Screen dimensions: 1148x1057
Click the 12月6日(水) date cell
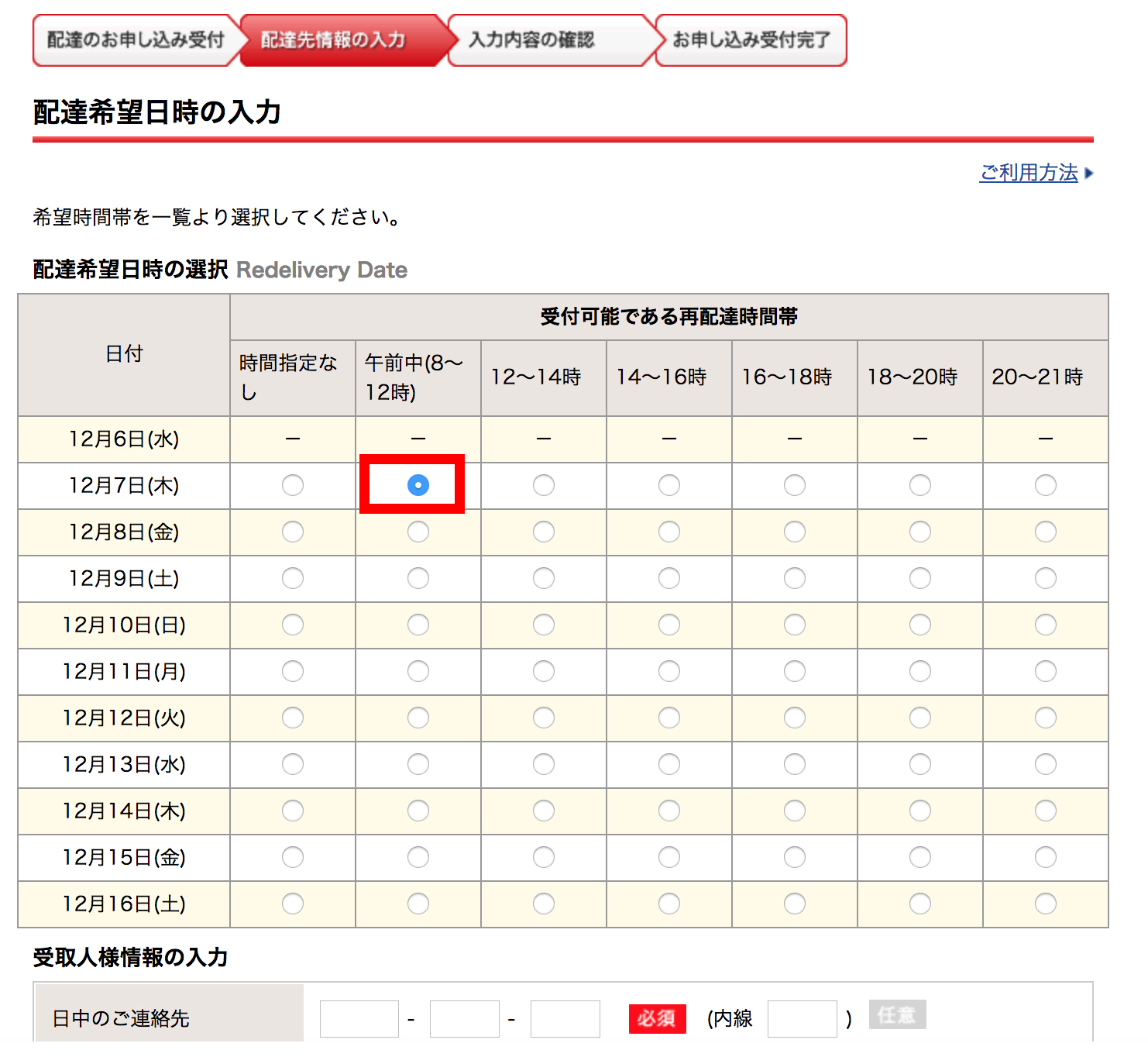pos(124,439)
